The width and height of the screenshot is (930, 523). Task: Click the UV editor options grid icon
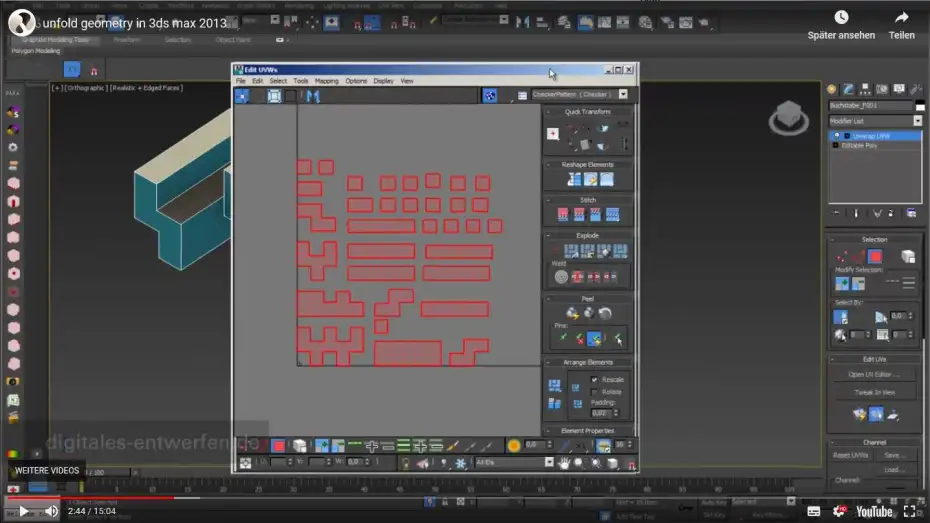(522, 95)
